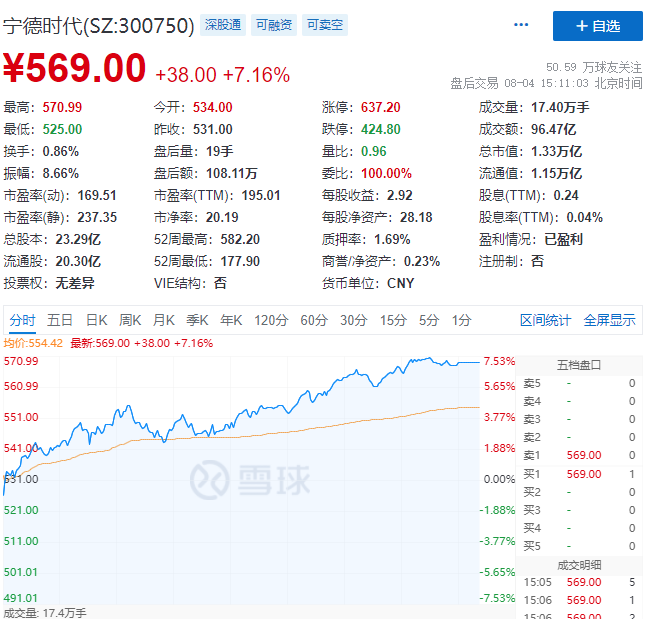Click the current price ¥569.00
656x619 pixels.
[74, 68]
